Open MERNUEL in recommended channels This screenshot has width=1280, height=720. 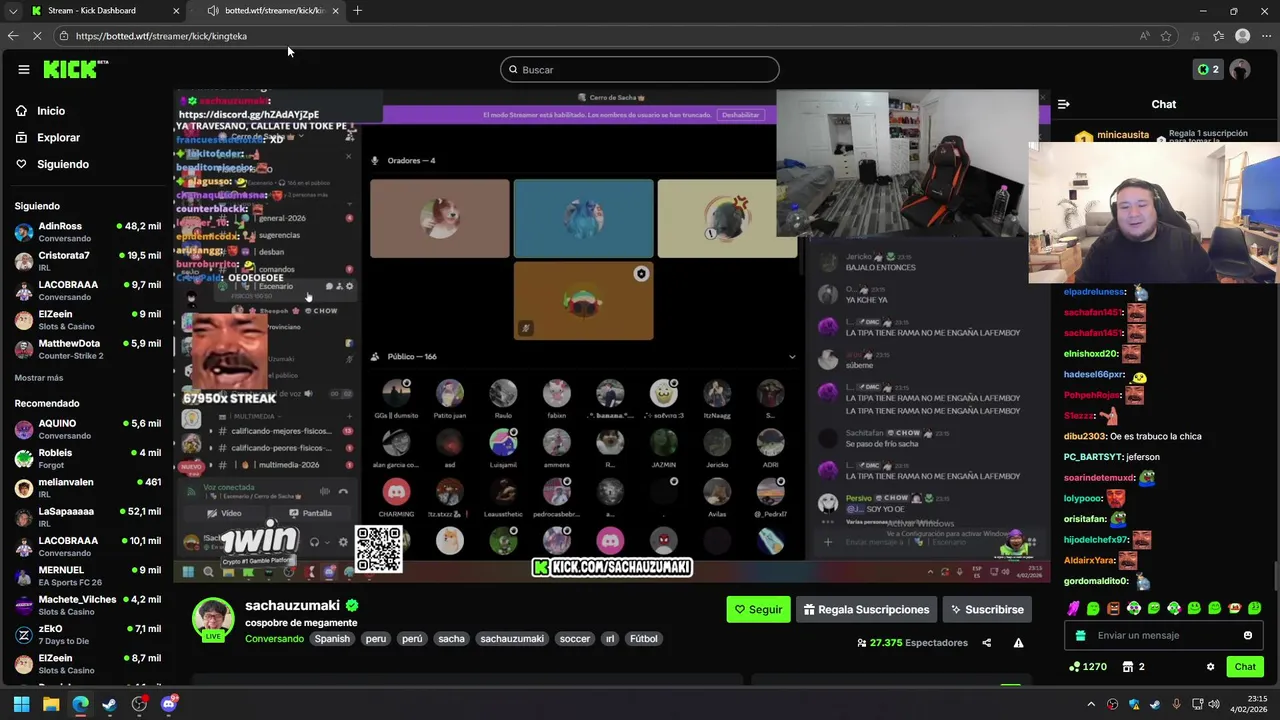pyautogui.click(x=87, y=575)
